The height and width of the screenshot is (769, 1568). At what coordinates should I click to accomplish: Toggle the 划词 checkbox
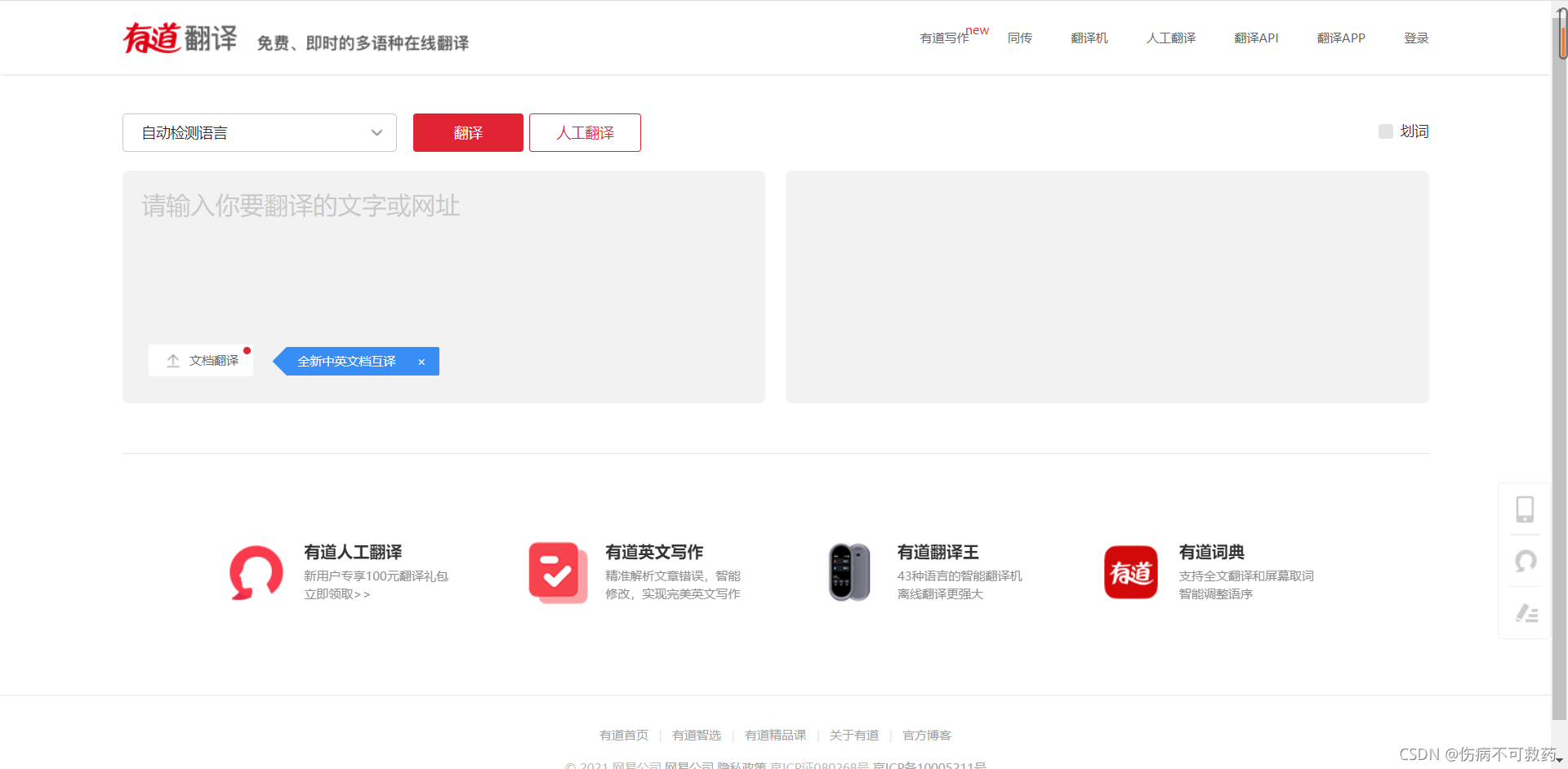[1386, 131]
